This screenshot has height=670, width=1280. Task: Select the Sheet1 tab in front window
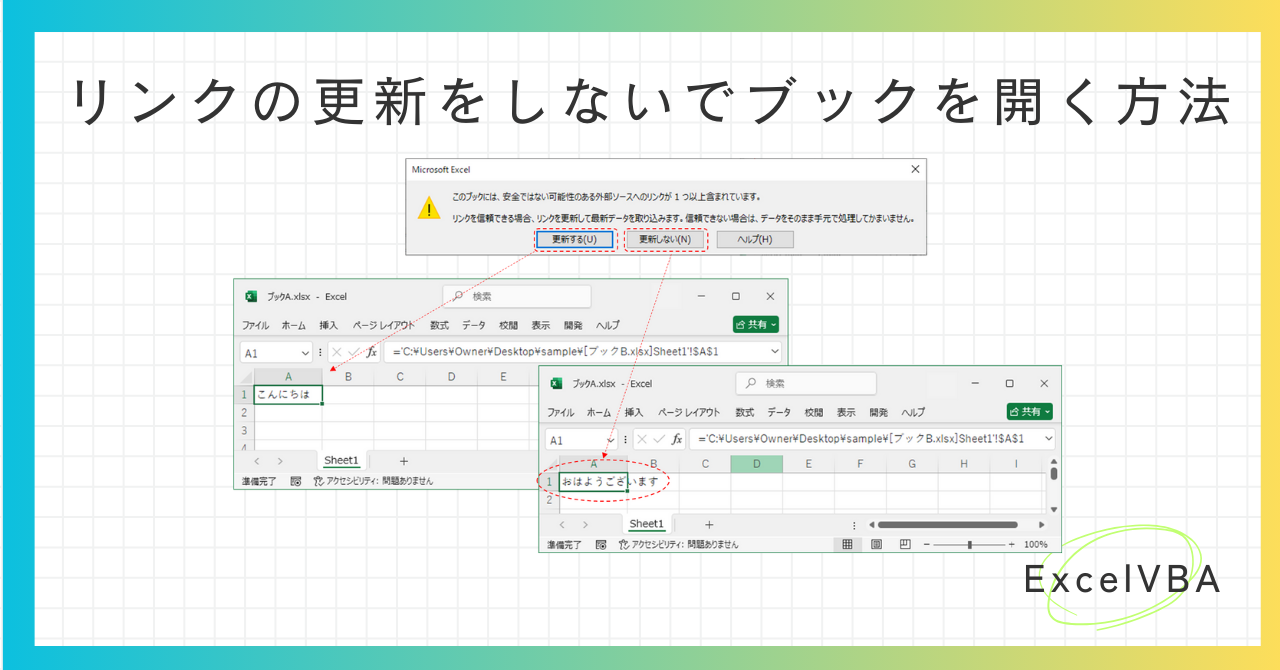[x=646, y=524]
